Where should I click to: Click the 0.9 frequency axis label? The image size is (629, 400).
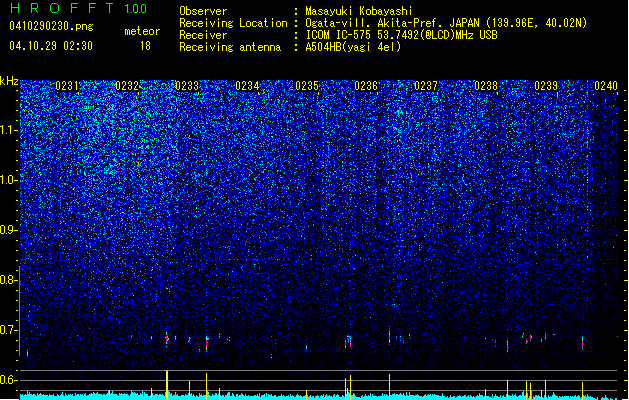coord(9,230)
